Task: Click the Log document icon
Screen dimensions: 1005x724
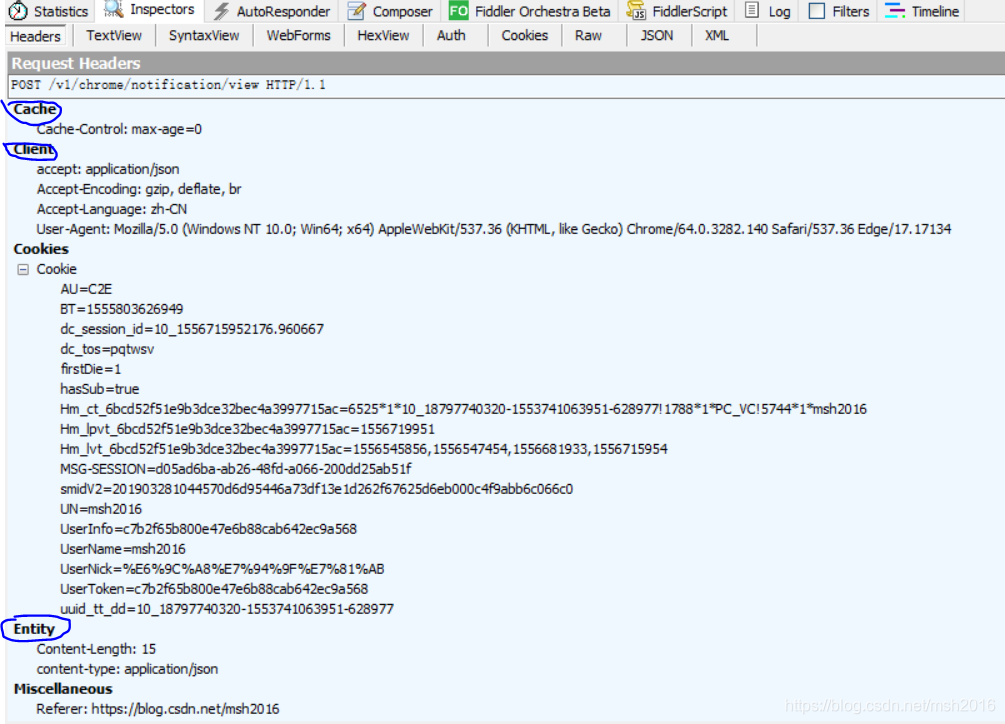Action: coord(752,11)
